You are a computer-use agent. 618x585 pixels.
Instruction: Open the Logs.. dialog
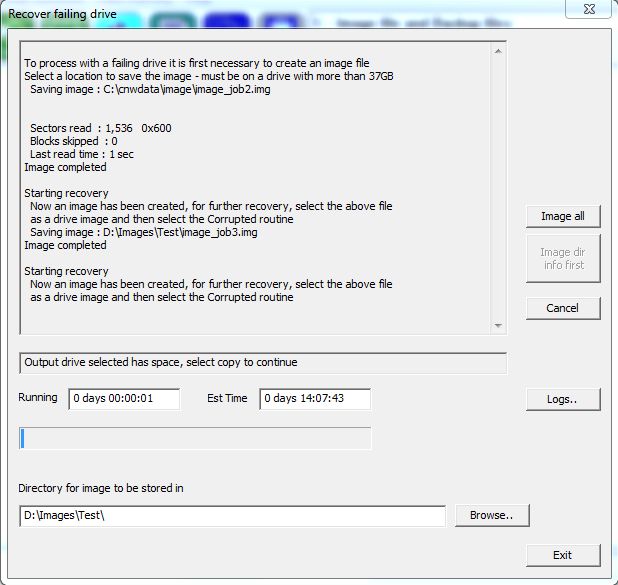[x=563, y=399]
